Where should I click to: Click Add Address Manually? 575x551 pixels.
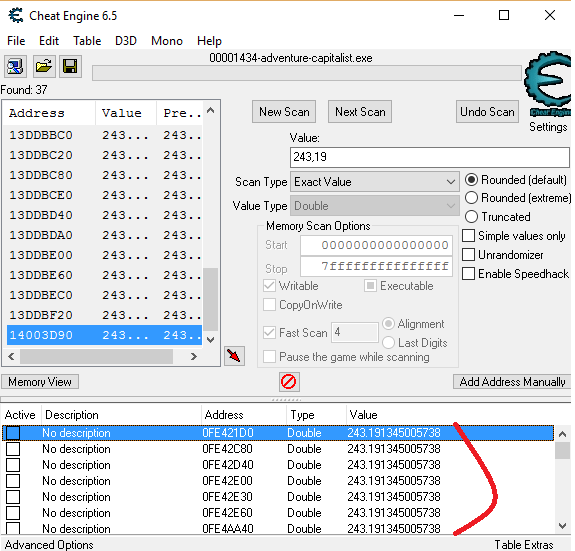[512, 382]
